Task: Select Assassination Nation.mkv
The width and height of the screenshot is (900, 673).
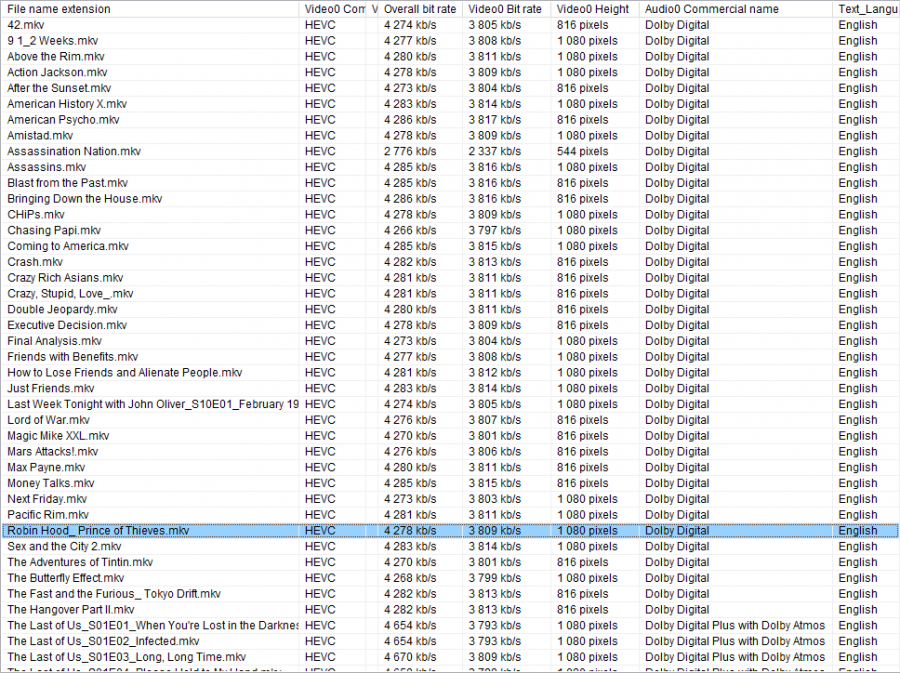Action: [74, 151]
